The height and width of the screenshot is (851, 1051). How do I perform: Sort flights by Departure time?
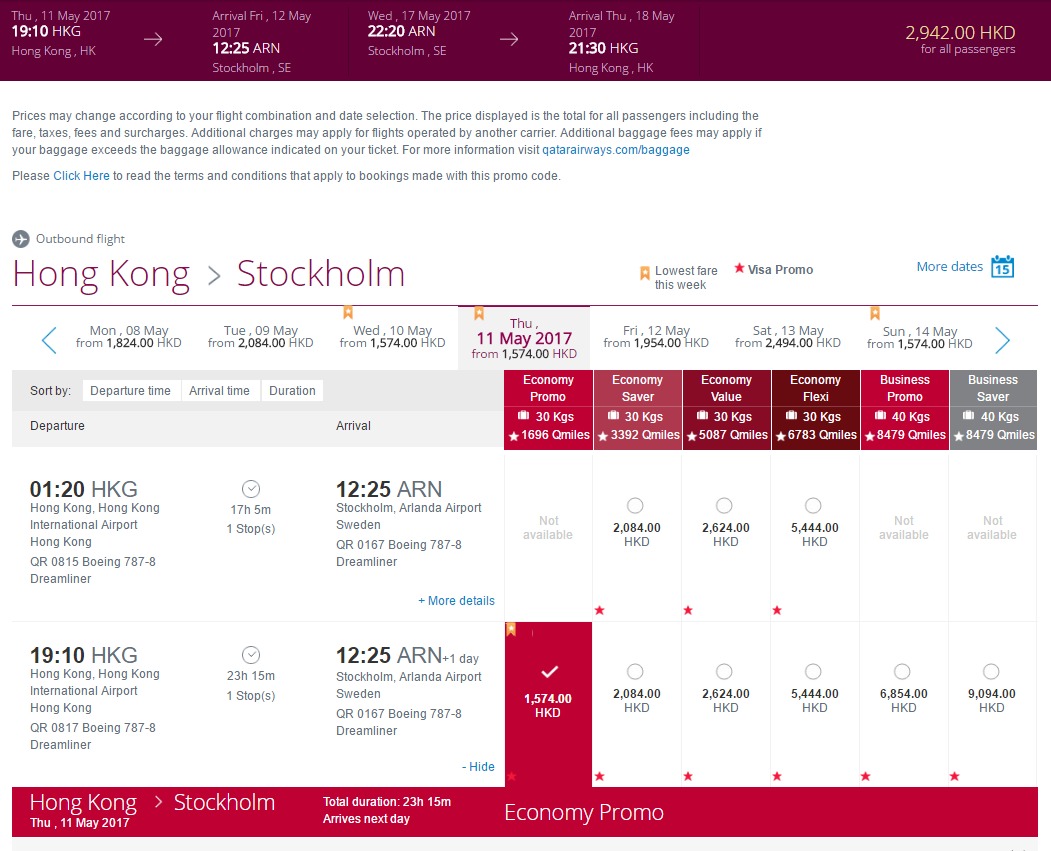pos(130,391)
